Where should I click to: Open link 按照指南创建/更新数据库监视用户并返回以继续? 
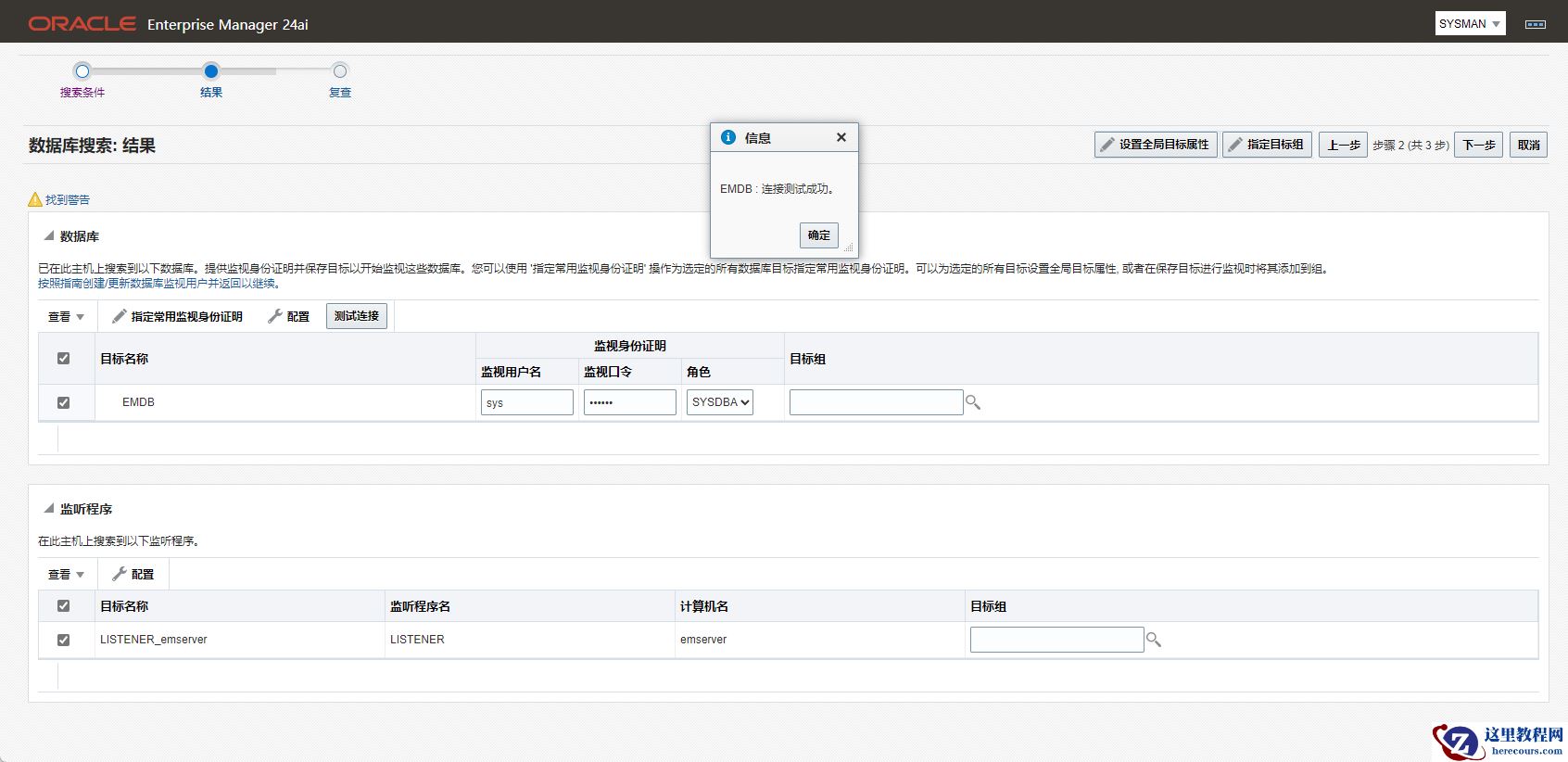[x=159, y=283]
